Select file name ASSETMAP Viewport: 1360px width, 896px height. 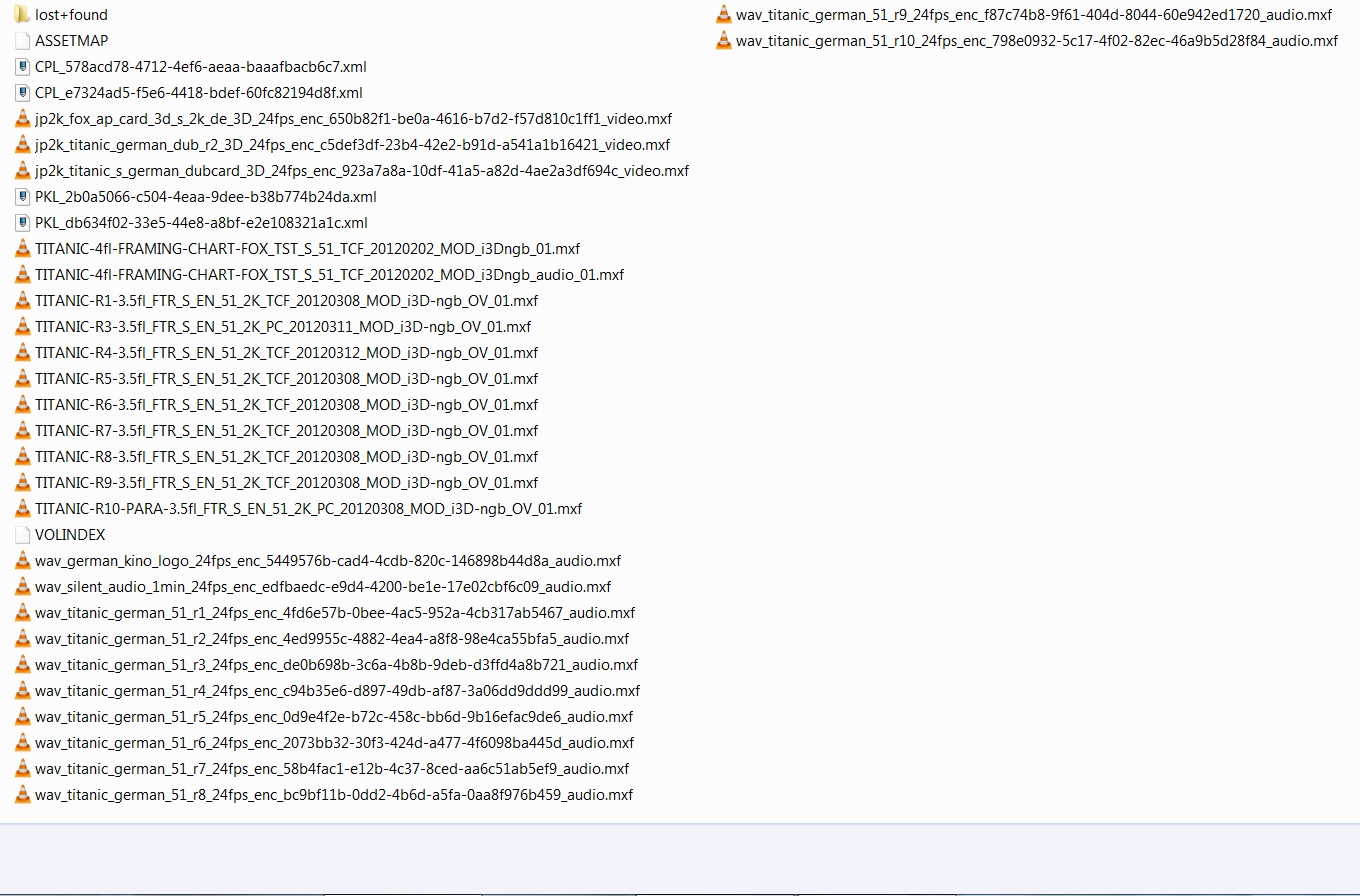pos(71,41)
